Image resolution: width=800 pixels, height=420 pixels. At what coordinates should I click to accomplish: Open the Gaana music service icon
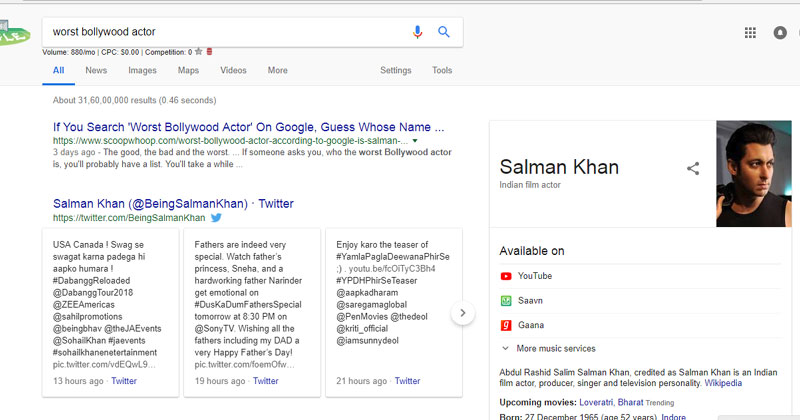[506, 325]
